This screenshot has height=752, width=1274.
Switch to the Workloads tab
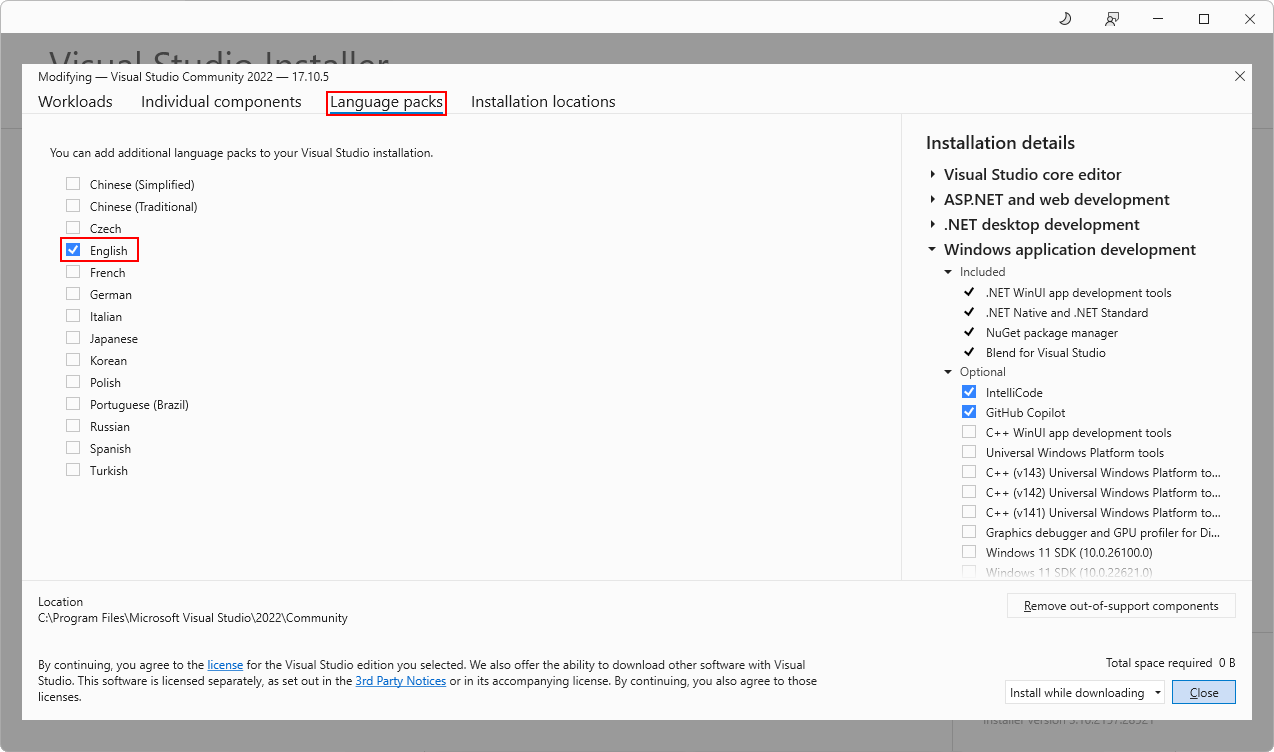(x=74, y=101)
